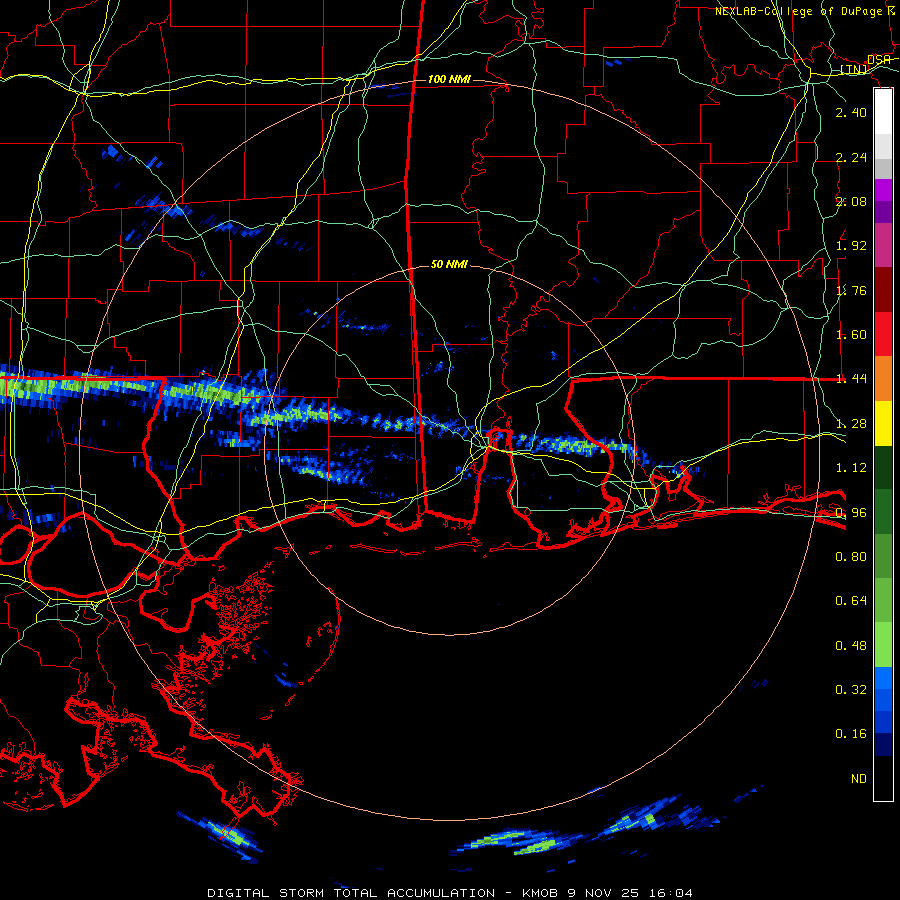Screen dimensions: 900x900
Task: Click the '16:04' time stamp
Action: [x=670, y=893]
